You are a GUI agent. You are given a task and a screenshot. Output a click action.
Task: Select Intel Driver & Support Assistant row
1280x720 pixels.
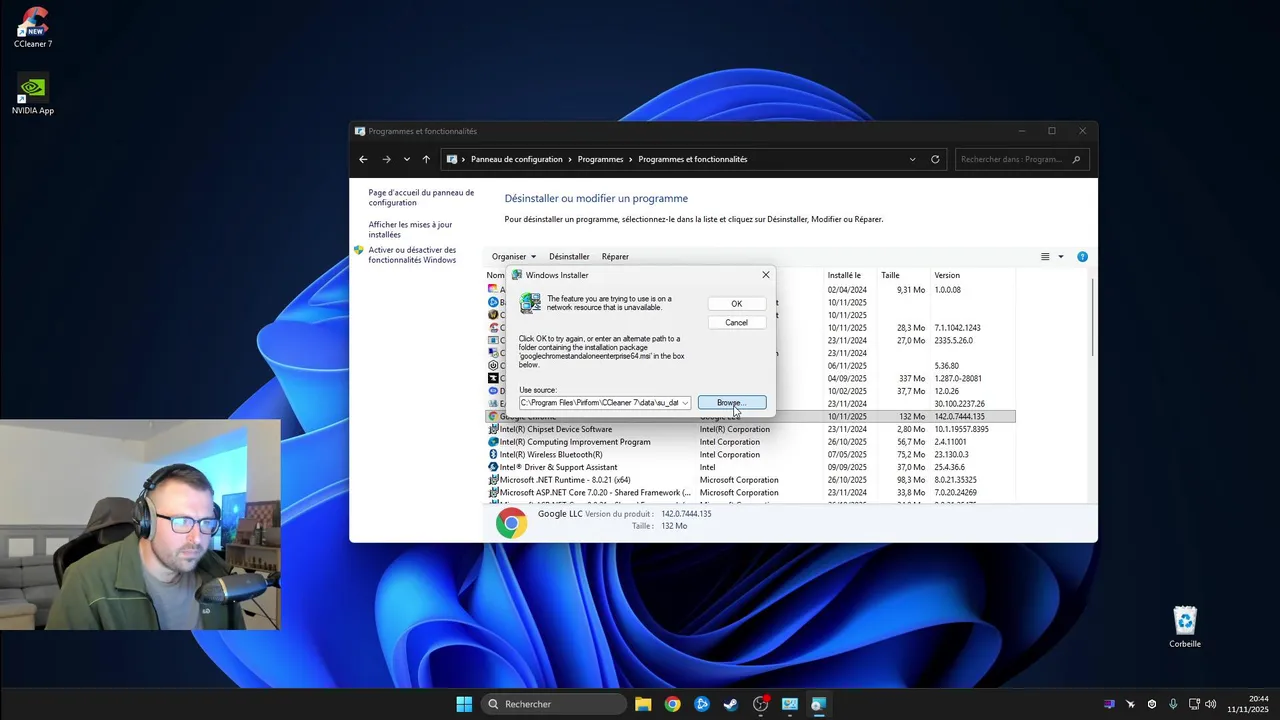(750, 467)
